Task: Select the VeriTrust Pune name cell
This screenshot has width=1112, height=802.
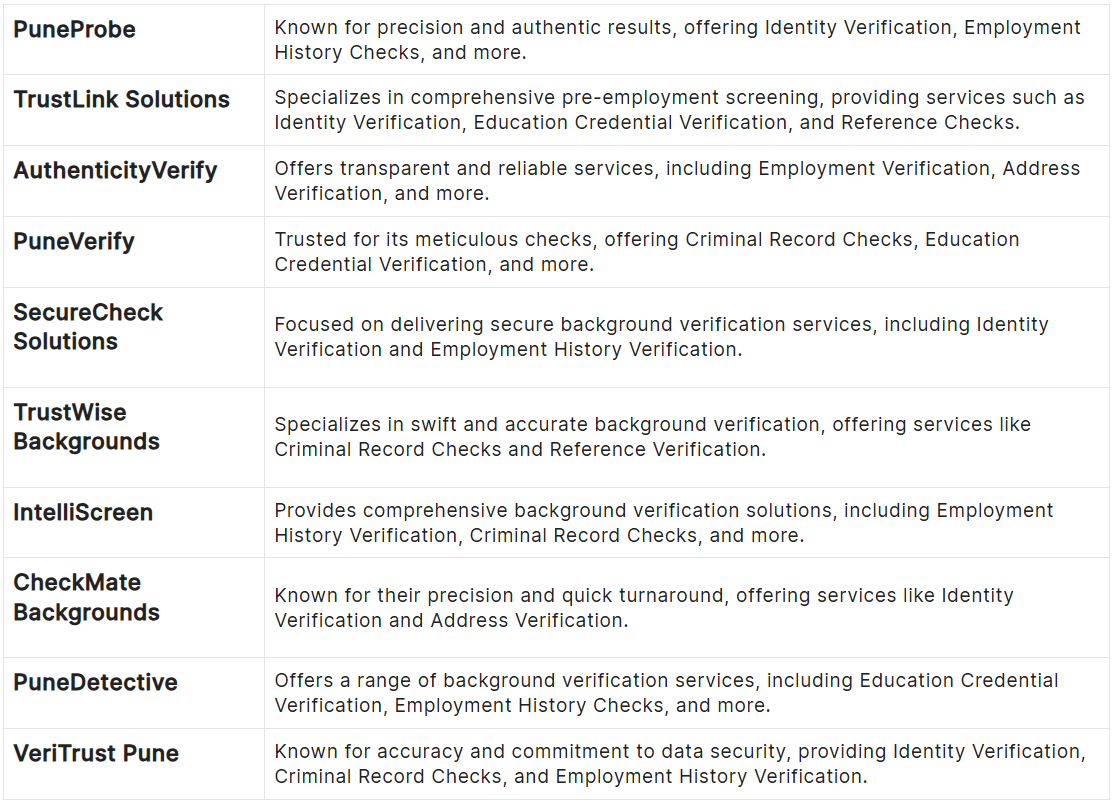Action: 96,754
